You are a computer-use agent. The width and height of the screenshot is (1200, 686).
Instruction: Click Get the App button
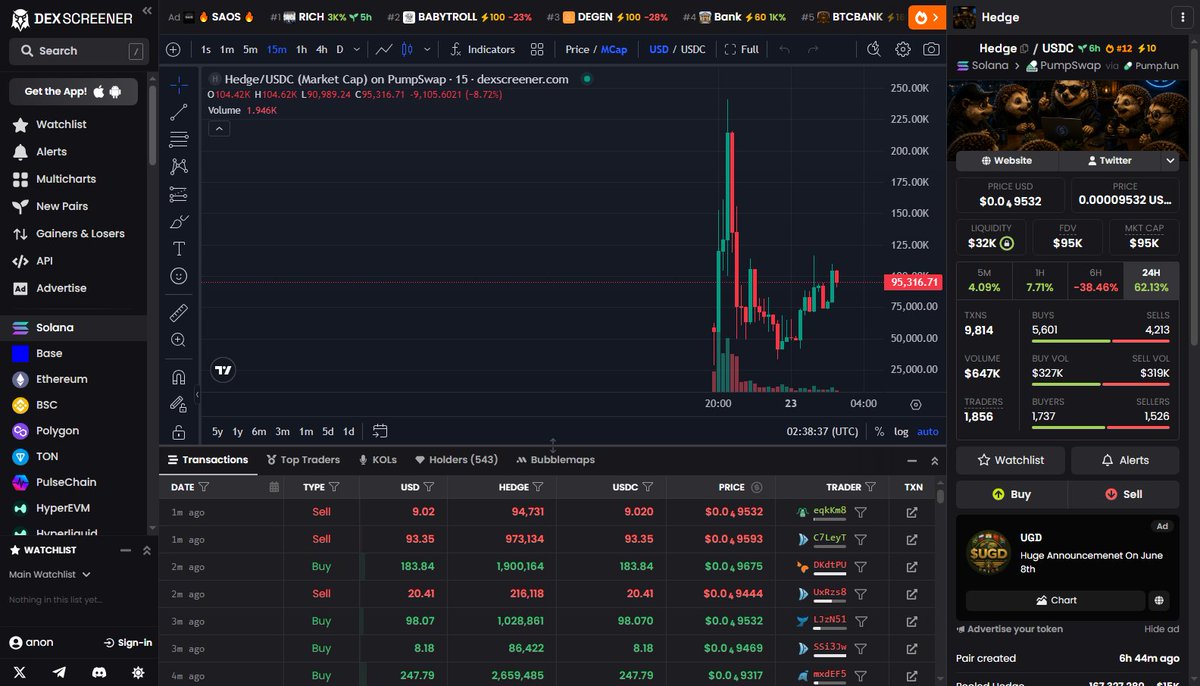pyautogui.click(x=73, y=91)
